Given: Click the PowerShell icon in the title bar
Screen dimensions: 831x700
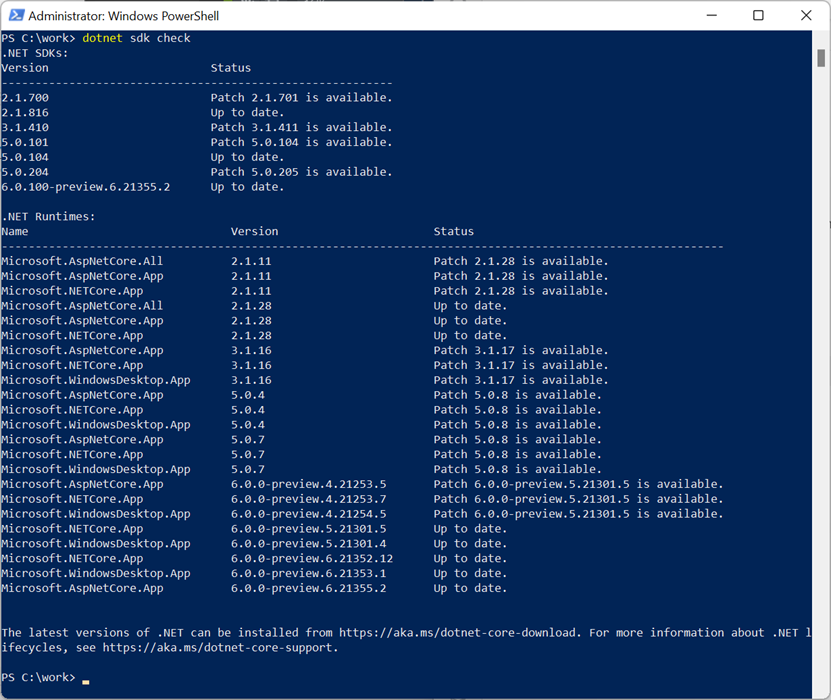Looking at the screenshot, I should 16,15.
